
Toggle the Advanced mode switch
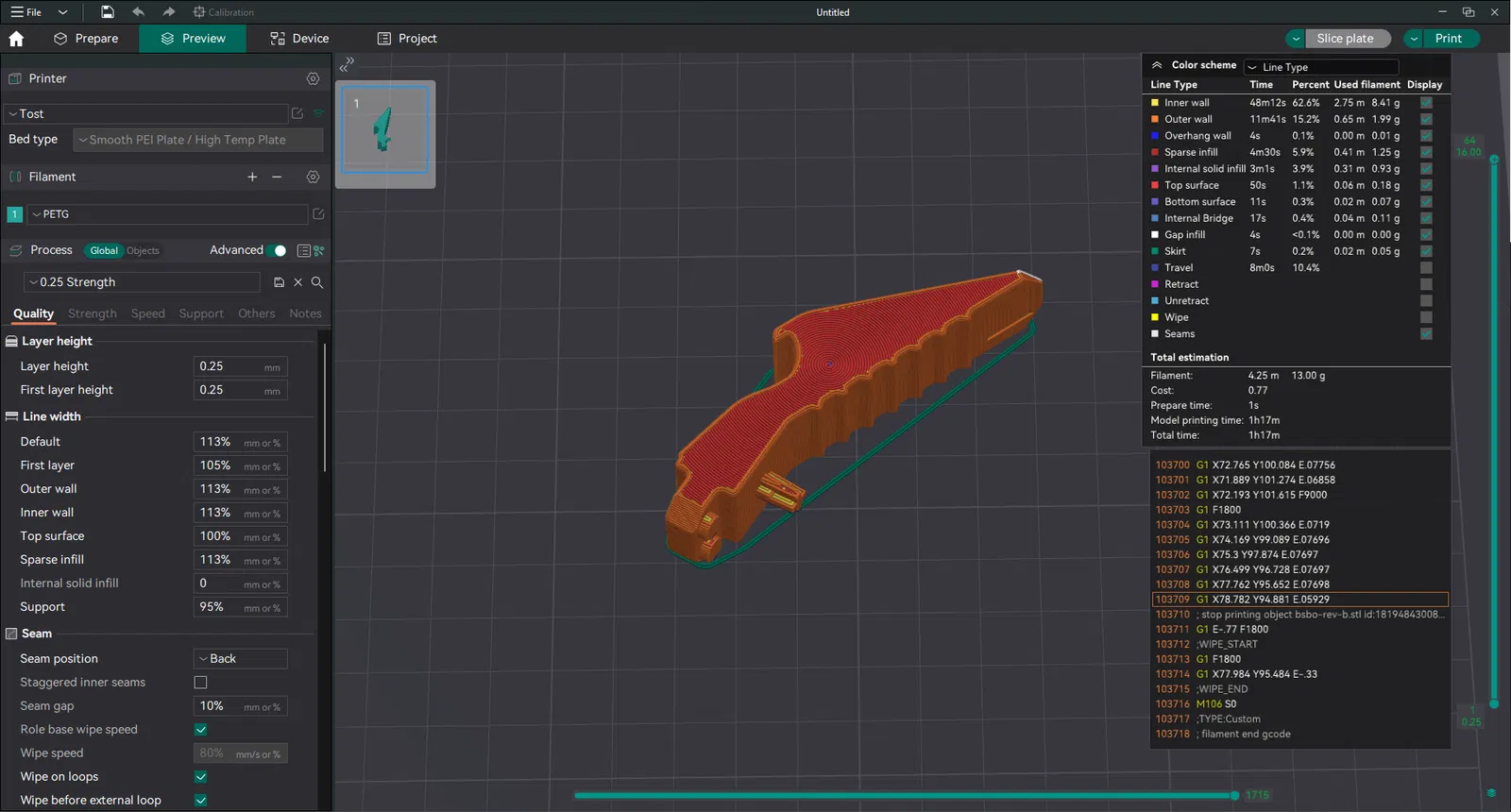tap(277, 250)
